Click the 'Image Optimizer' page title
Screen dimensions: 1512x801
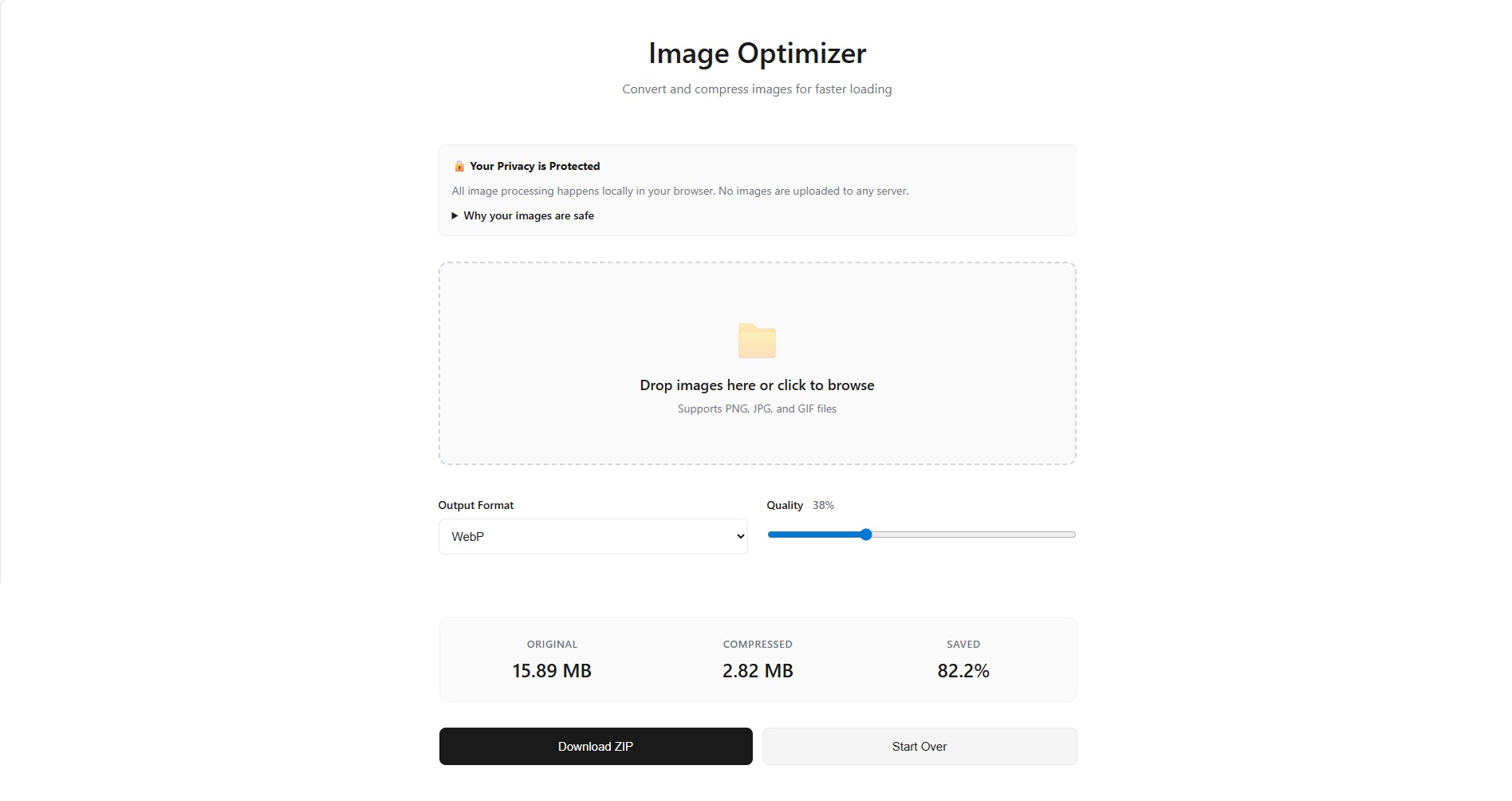click(x=756, y=53)
